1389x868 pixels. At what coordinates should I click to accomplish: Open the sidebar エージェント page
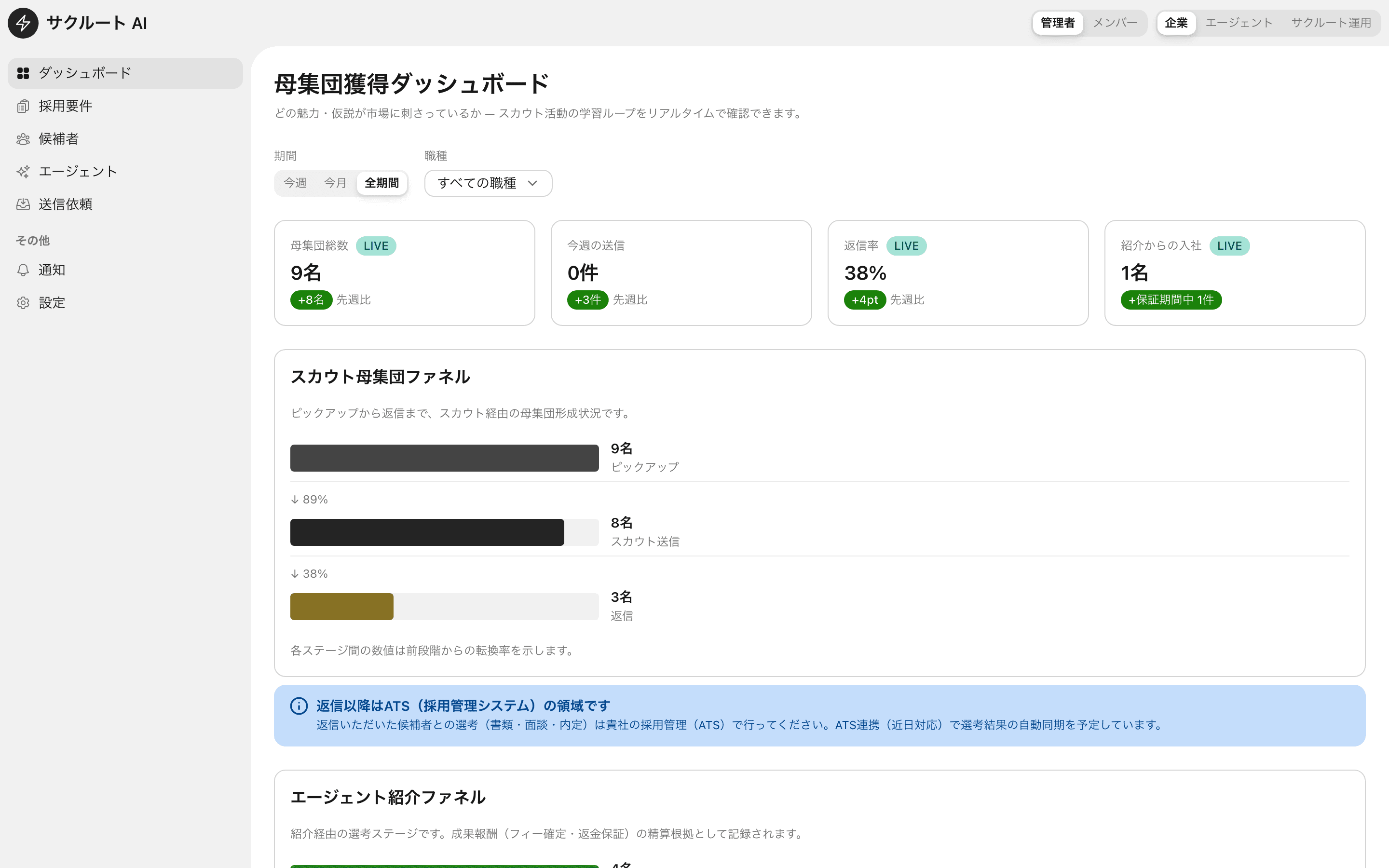(125, 172)
